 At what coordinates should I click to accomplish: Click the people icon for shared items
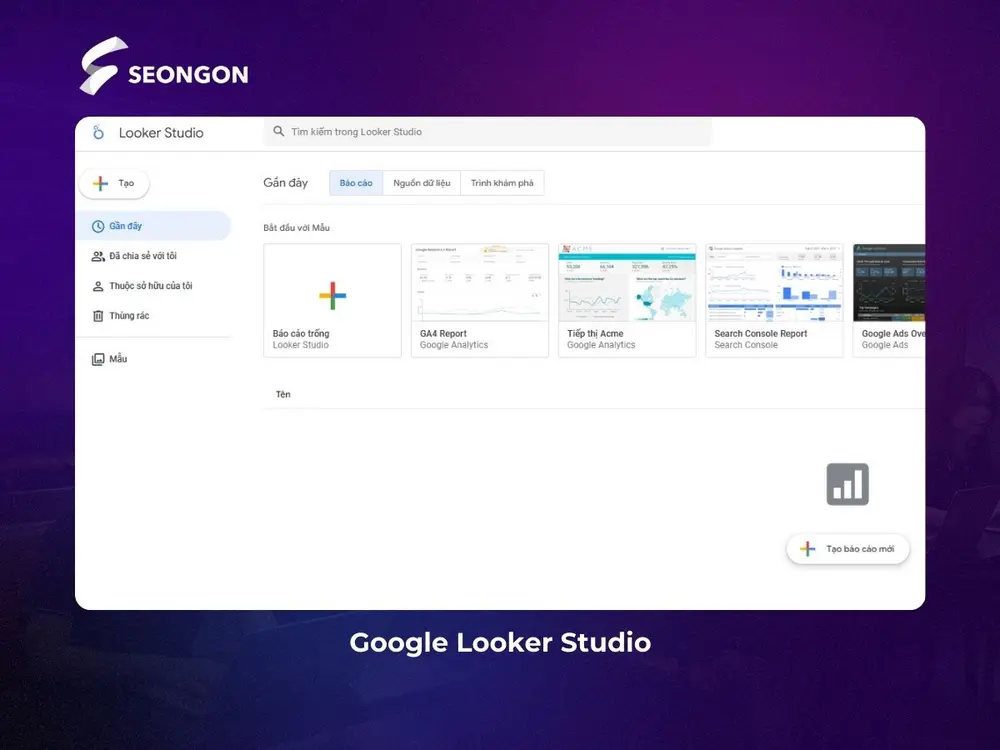pyautogui.click(x=98, y=256)
